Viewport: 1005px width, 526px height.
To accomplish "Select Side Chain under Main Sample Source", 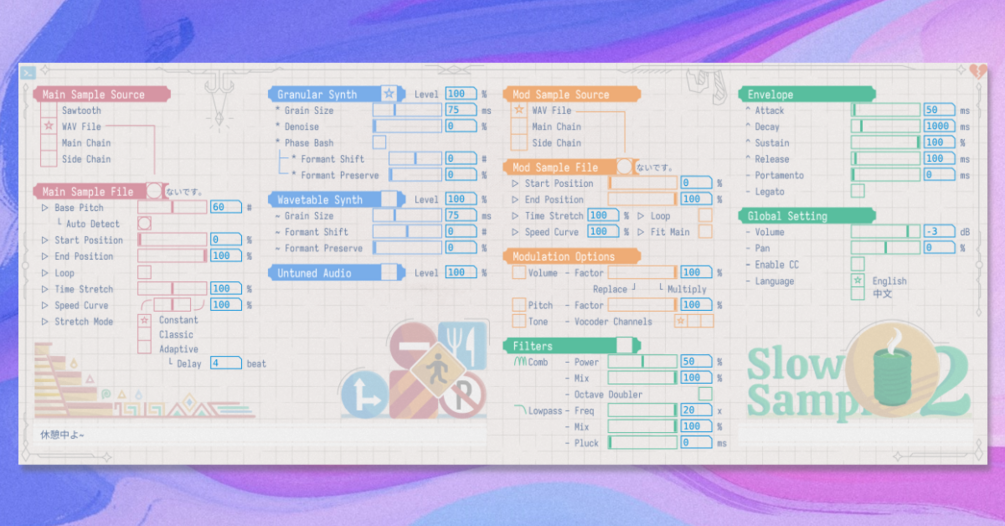I will coord(49,158).
